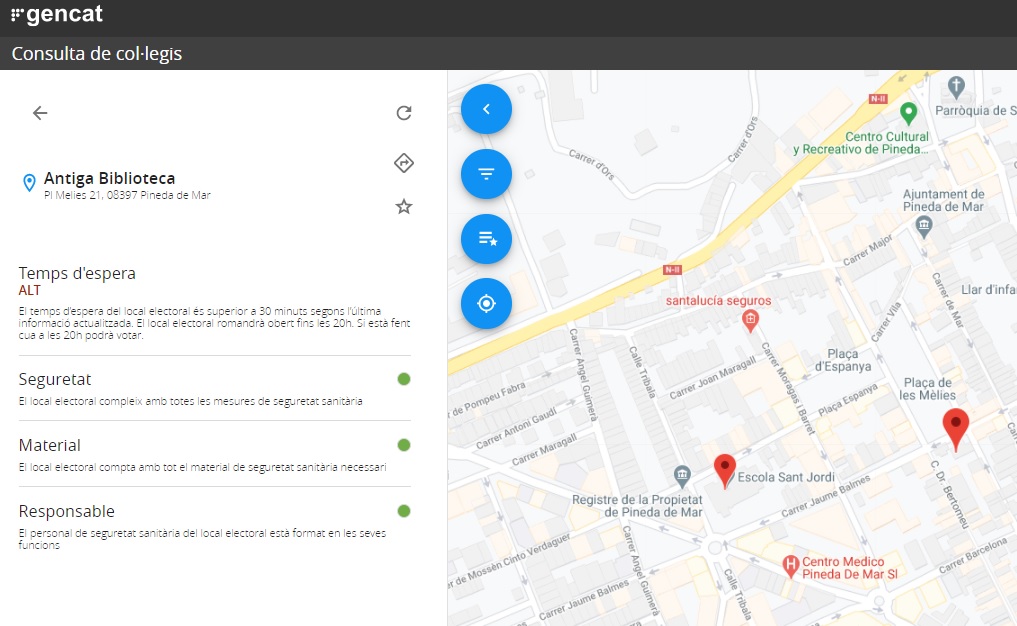The height and width of the screenshot is (626, 1017).
Task: Click Responsable heading
Action: coord(67,511)
